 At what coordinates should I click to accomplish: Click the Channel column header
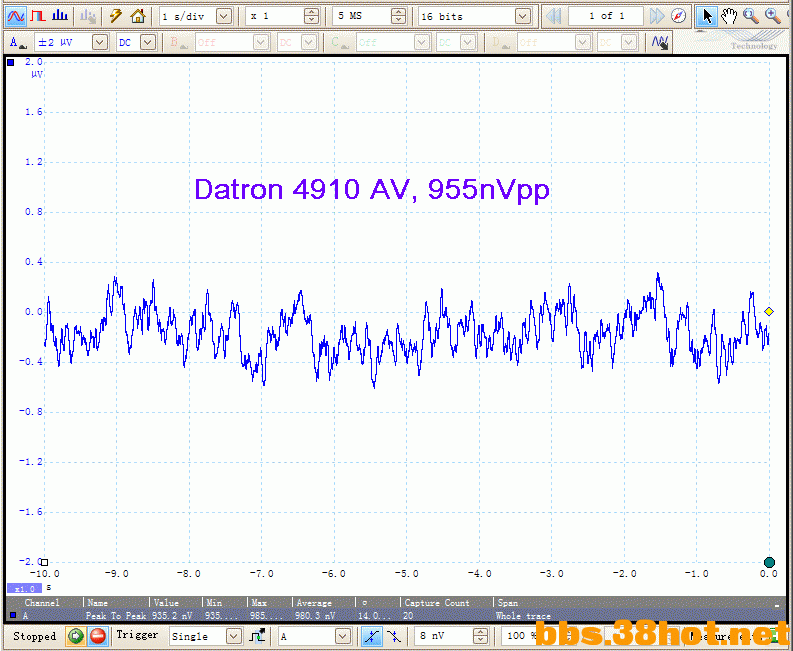click(x=42, y=602)
